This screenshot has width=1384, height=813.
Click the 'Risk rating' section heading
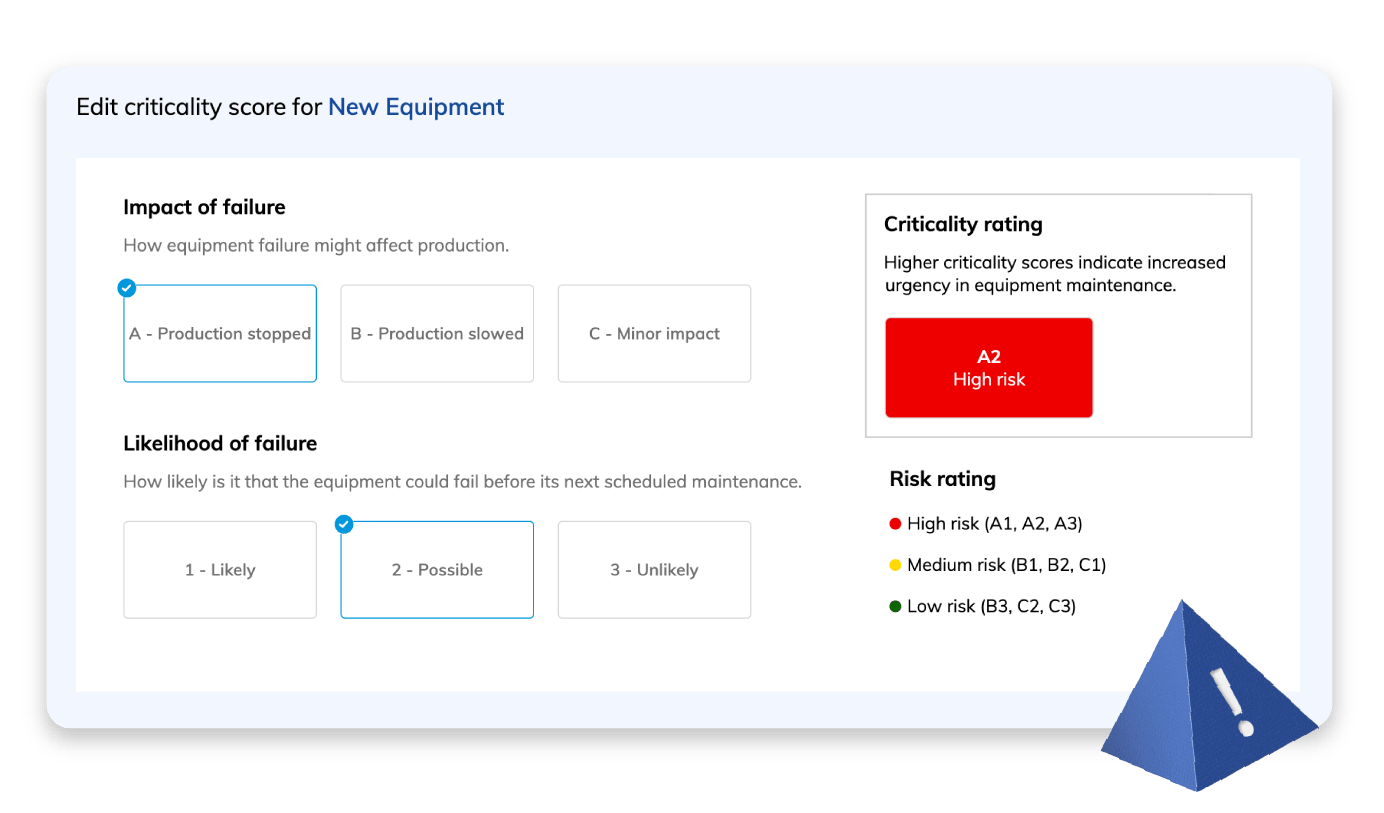[943, 478]
